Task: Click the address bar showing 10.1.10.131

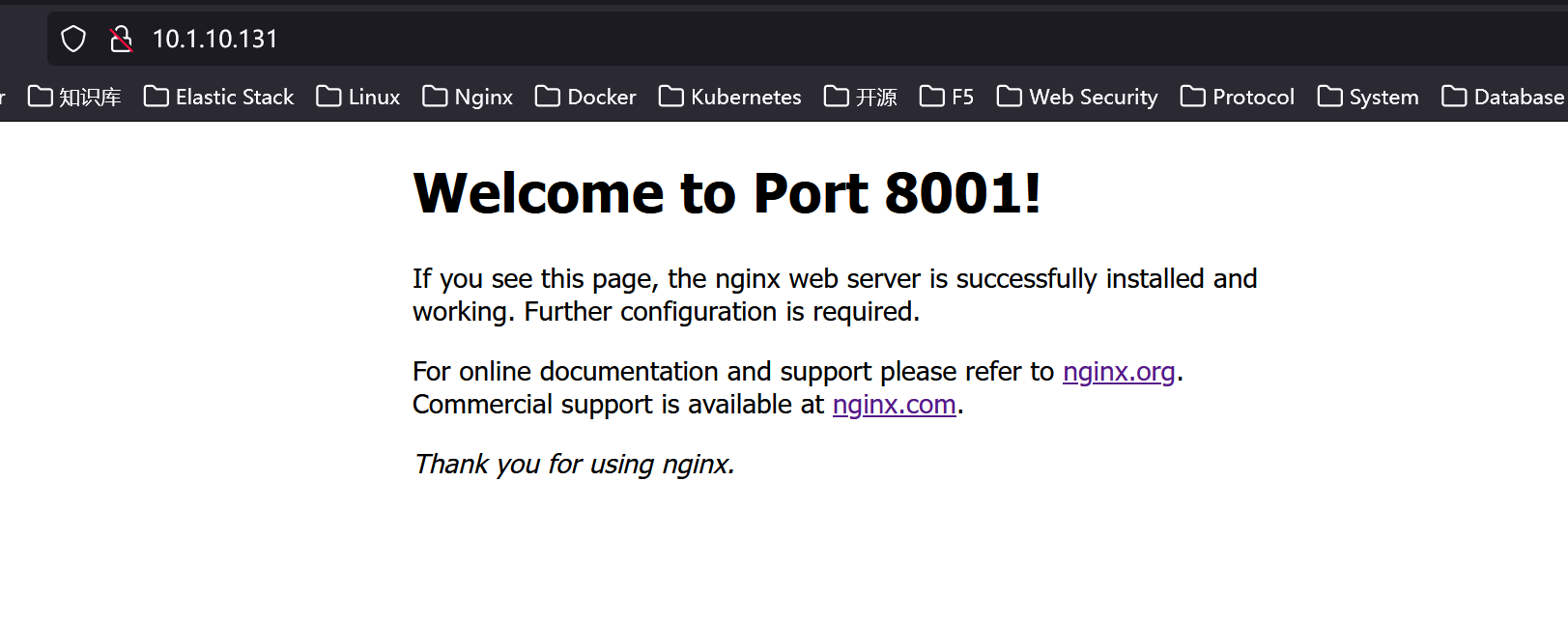Action: pyautogui.click(x=807, y=39)
